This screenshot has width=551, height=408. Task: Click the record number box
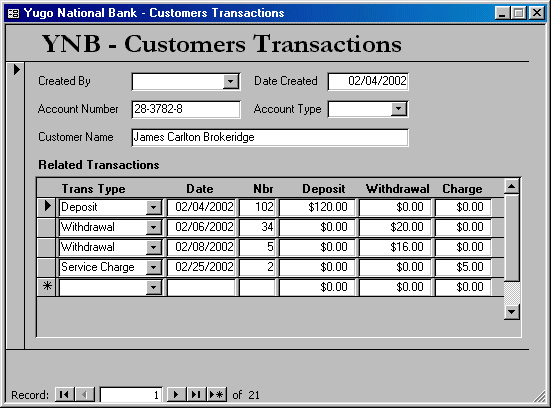[x=131, y=395]
